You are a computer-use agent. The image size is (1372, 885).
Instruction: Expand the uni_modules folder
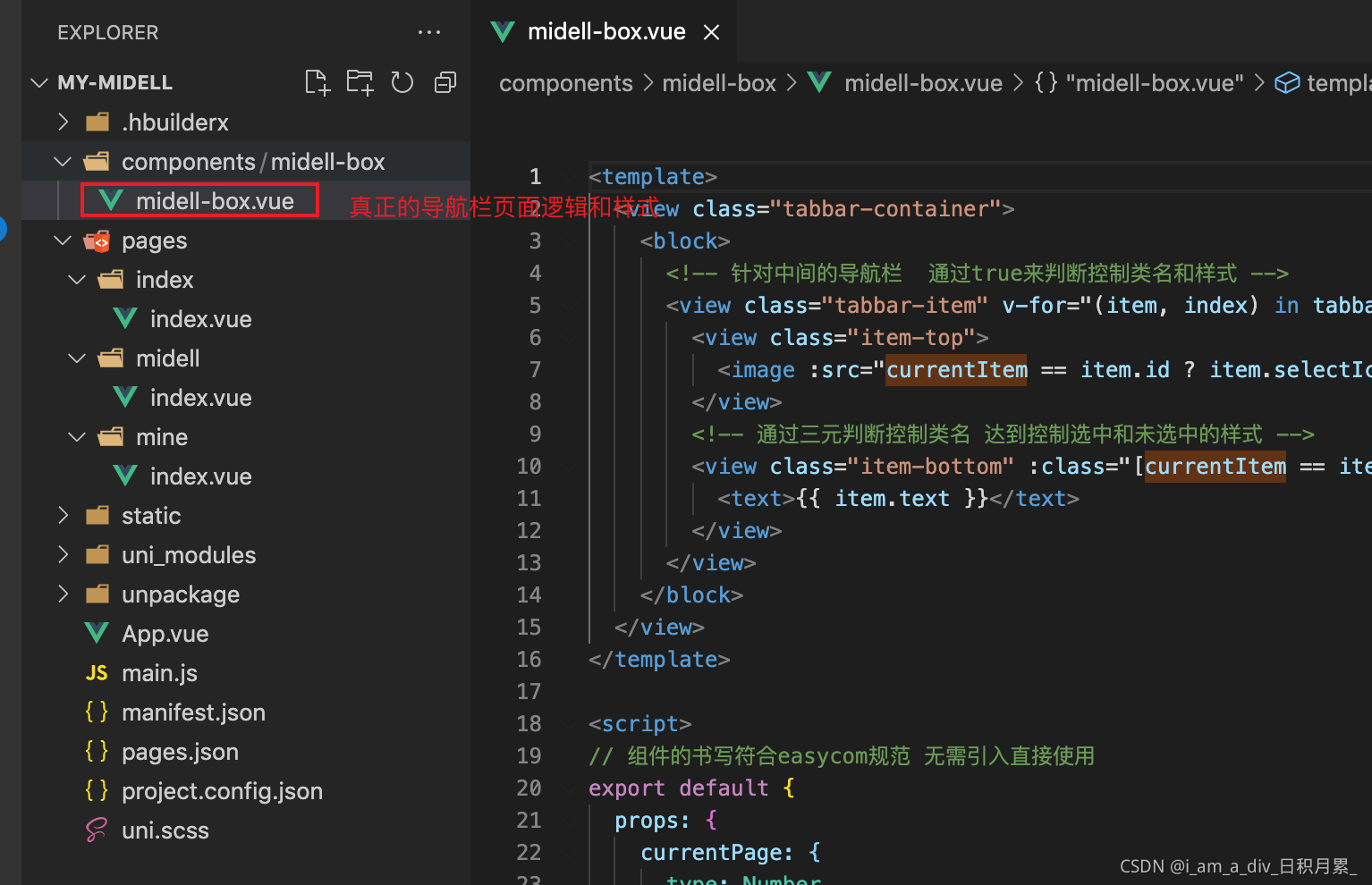coord(63,555)
